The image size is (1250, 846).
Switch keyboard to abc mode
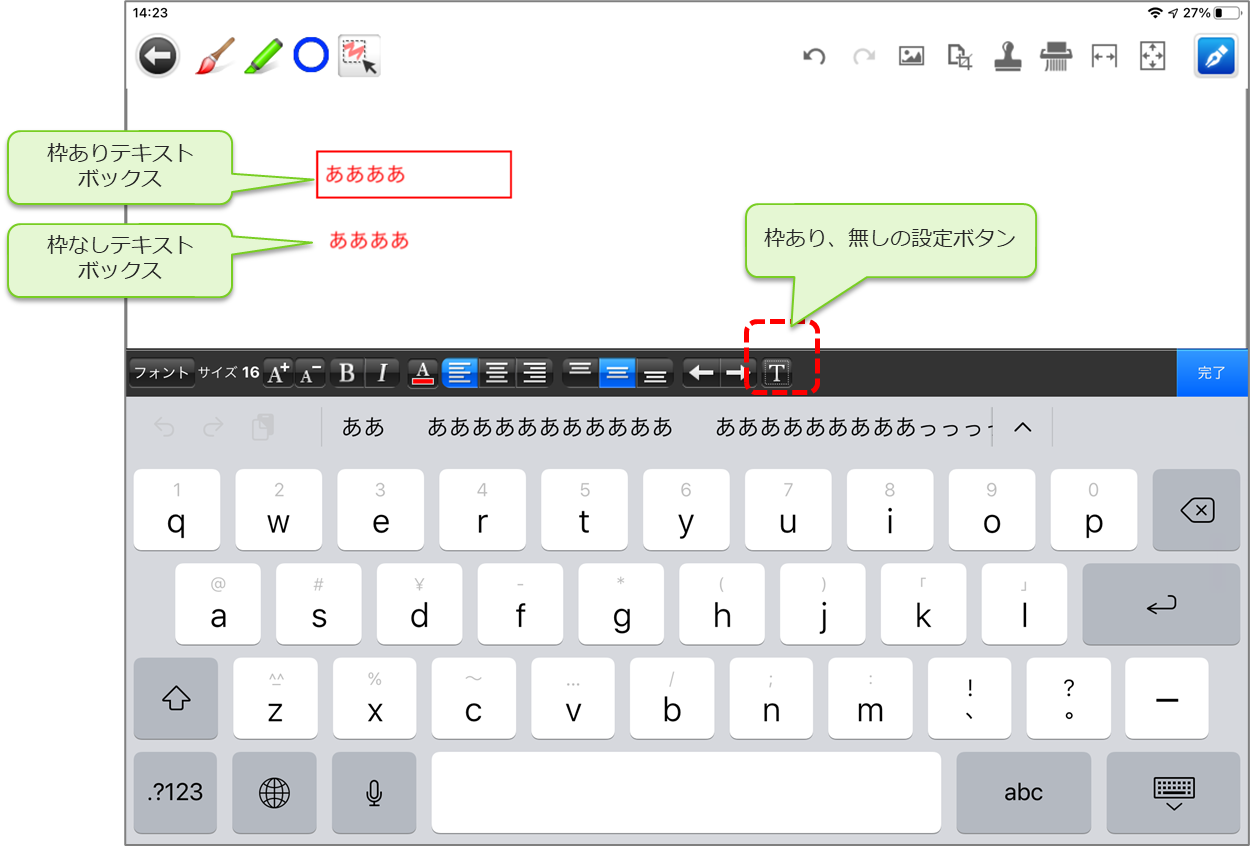coord(1023,792)
